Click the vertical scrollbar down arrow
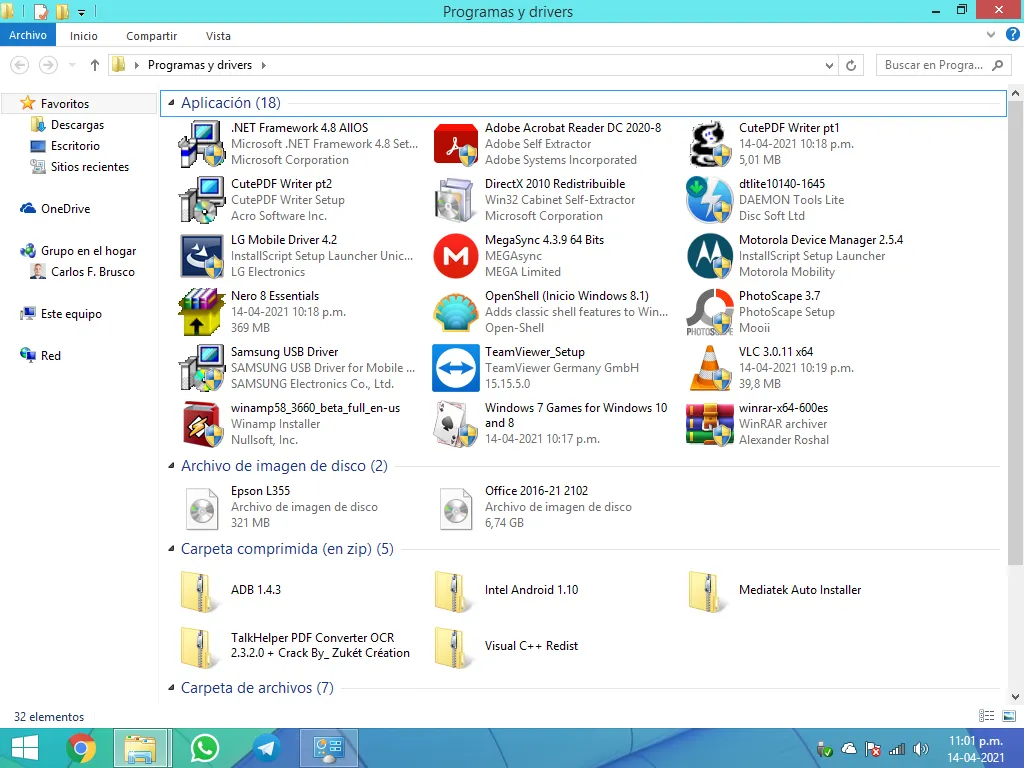Image resolution: width=1024 pixels, height=768 pixels. tap(1016, 696)
